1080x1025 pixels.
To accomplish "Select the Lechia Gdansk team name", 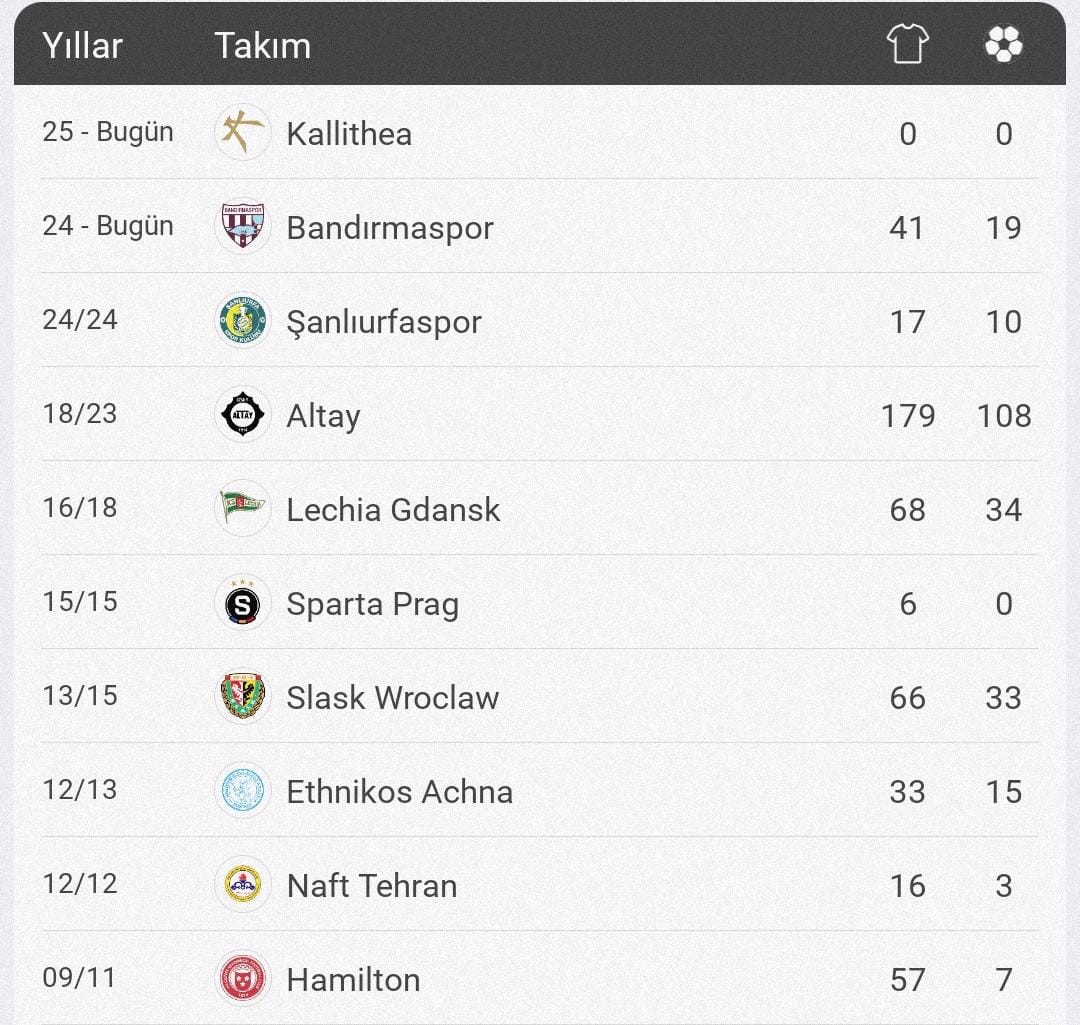I will 393,510.
